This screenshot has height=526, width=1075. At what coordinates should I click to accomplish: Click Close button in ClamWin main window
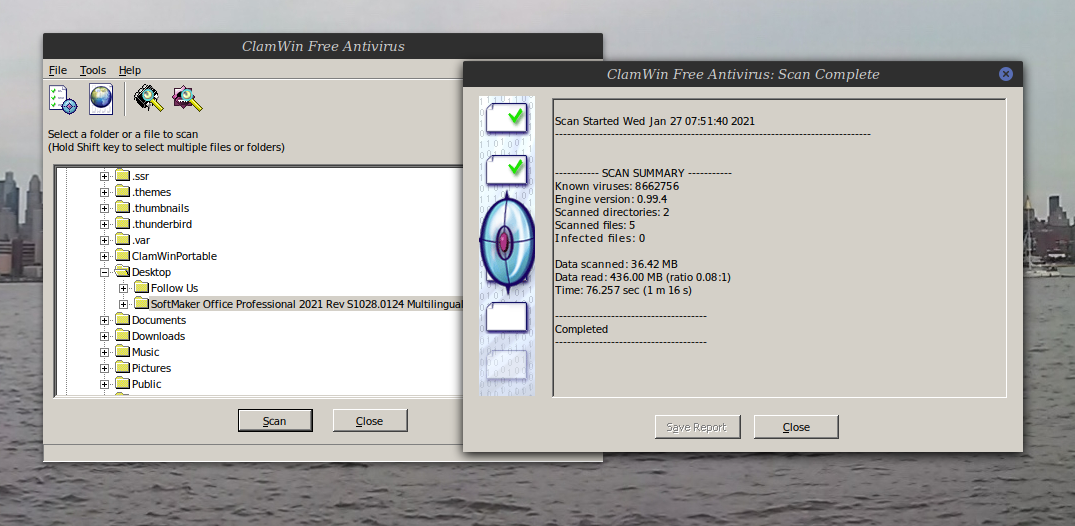(370, 420)
